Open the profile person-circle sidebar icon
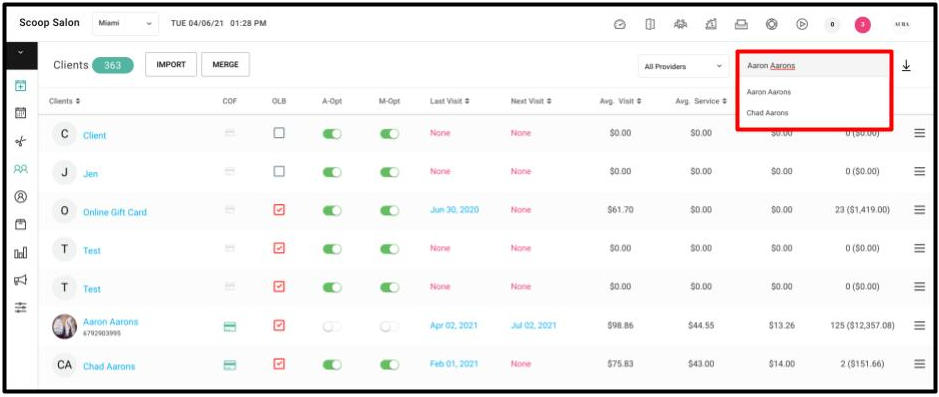 pyautogui.click(x=20, y=196)
